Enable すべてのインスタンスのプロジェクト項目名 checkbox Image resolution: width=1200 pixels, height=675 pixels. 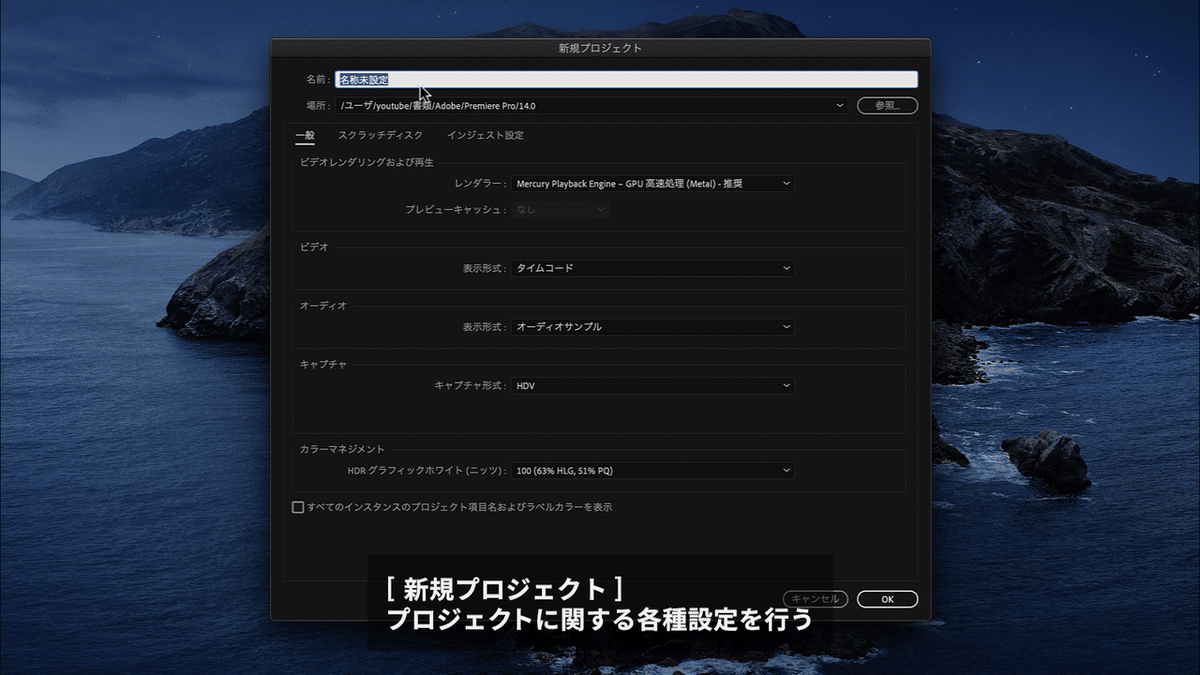coord(298,507)
